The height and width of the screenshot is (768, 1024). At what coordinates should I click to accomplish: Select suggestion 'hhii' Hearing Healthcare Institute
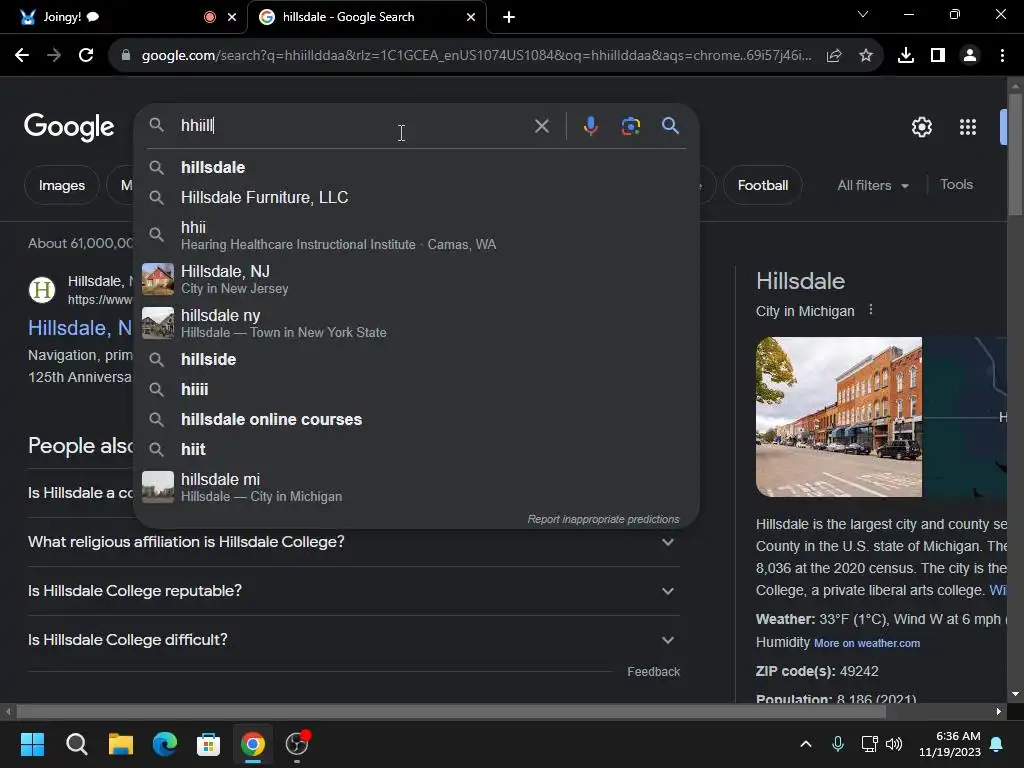point(417,235)
